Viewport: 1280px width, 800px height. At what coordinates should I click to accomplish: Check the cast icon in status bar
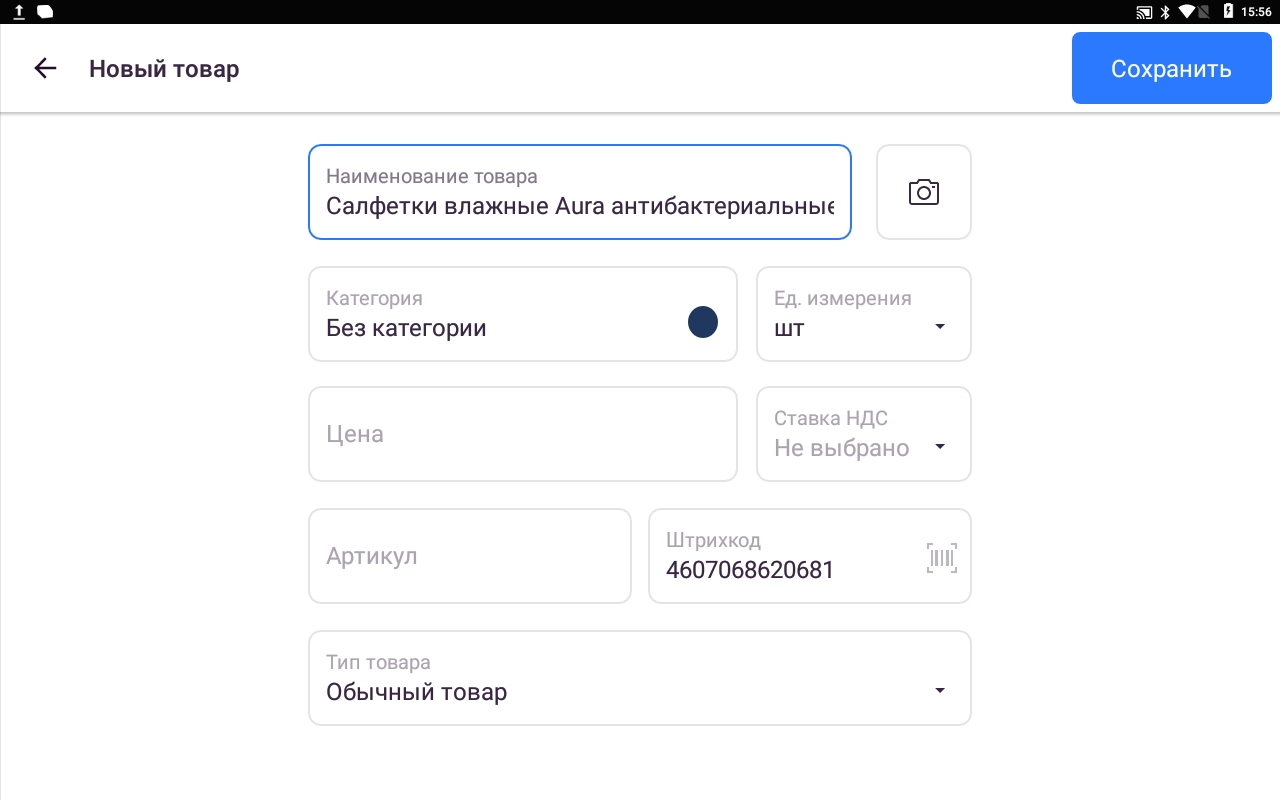click(1144, 12)
